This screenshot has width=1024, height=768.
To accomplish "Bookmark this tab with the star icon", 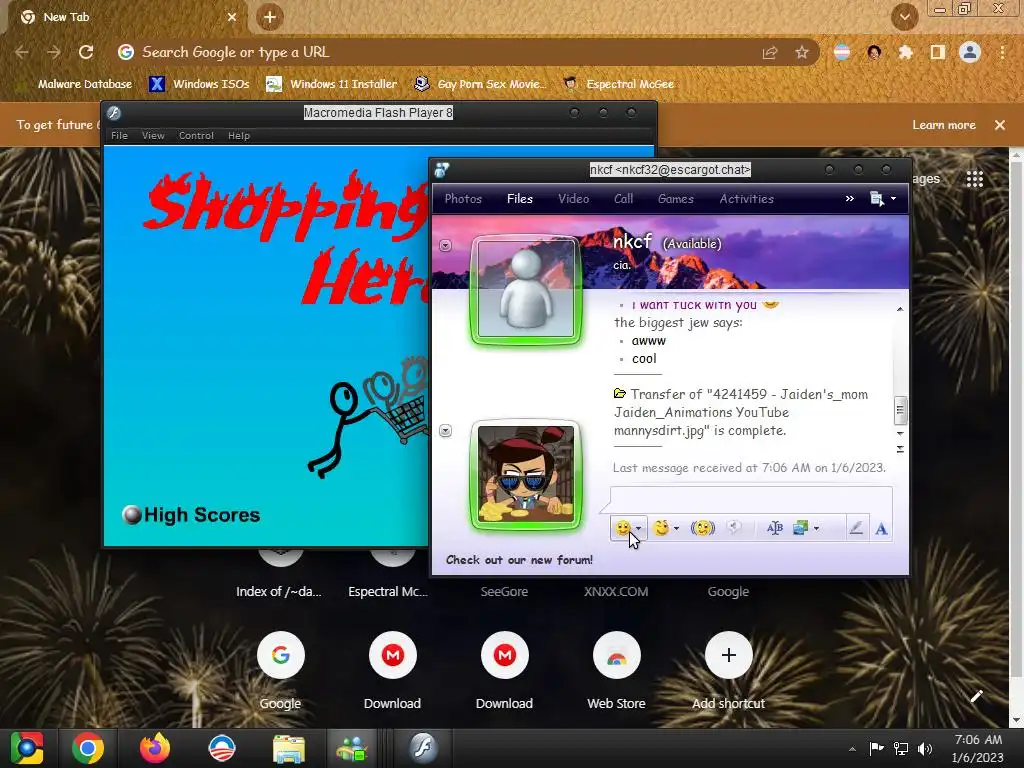I will tap(802, 52).
